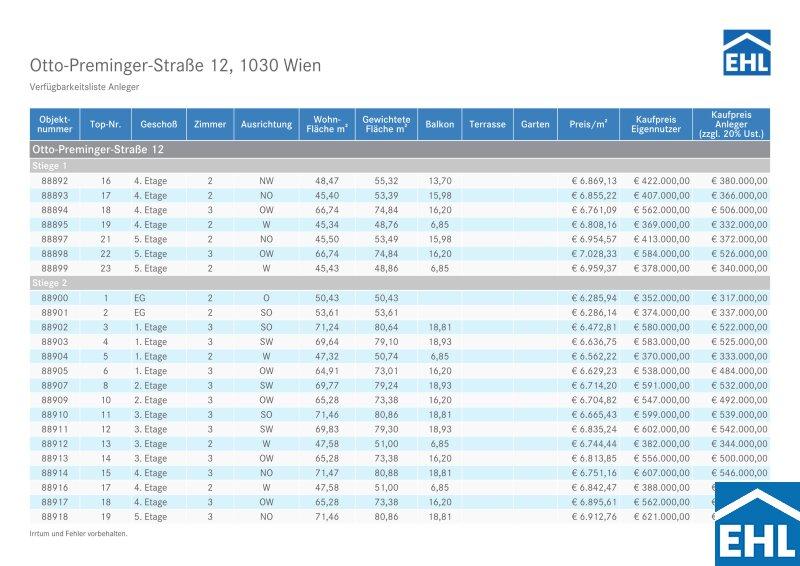Click the footnote Irrtum und Fehler vorbehalten
800x566 pixels.
(x=79, y=534)
